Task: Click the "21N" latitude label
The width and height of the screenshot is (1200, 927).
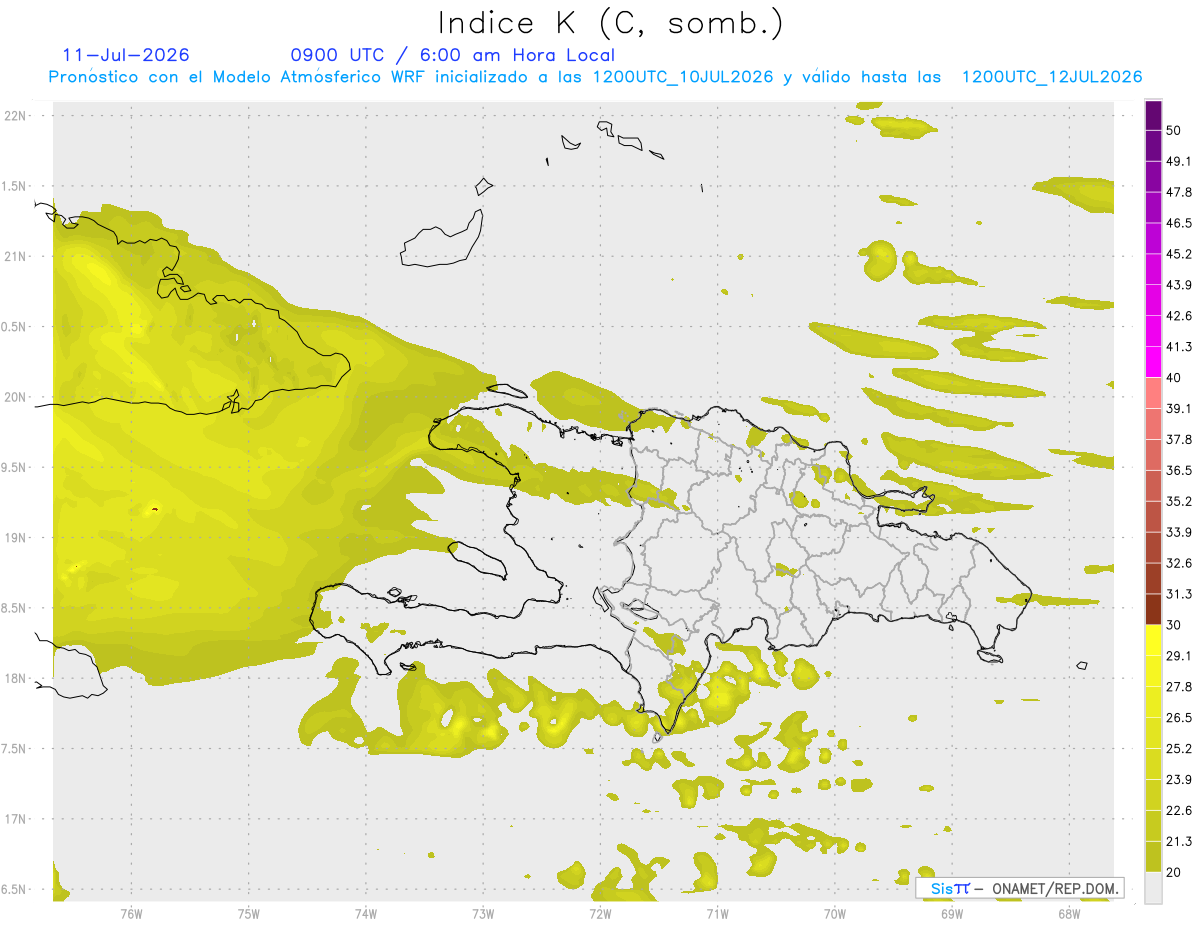Action: (15, 256)
